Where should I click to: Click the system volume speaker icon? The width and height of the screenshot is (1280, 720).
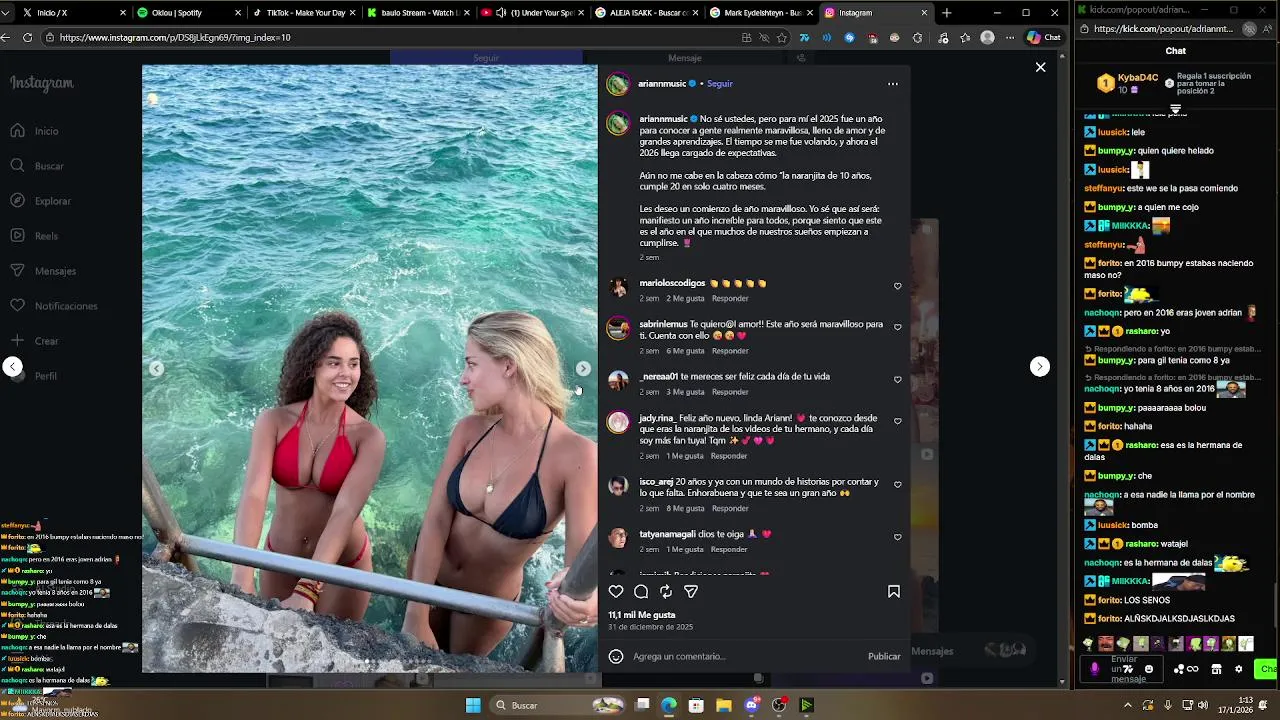click(1203, 705)
